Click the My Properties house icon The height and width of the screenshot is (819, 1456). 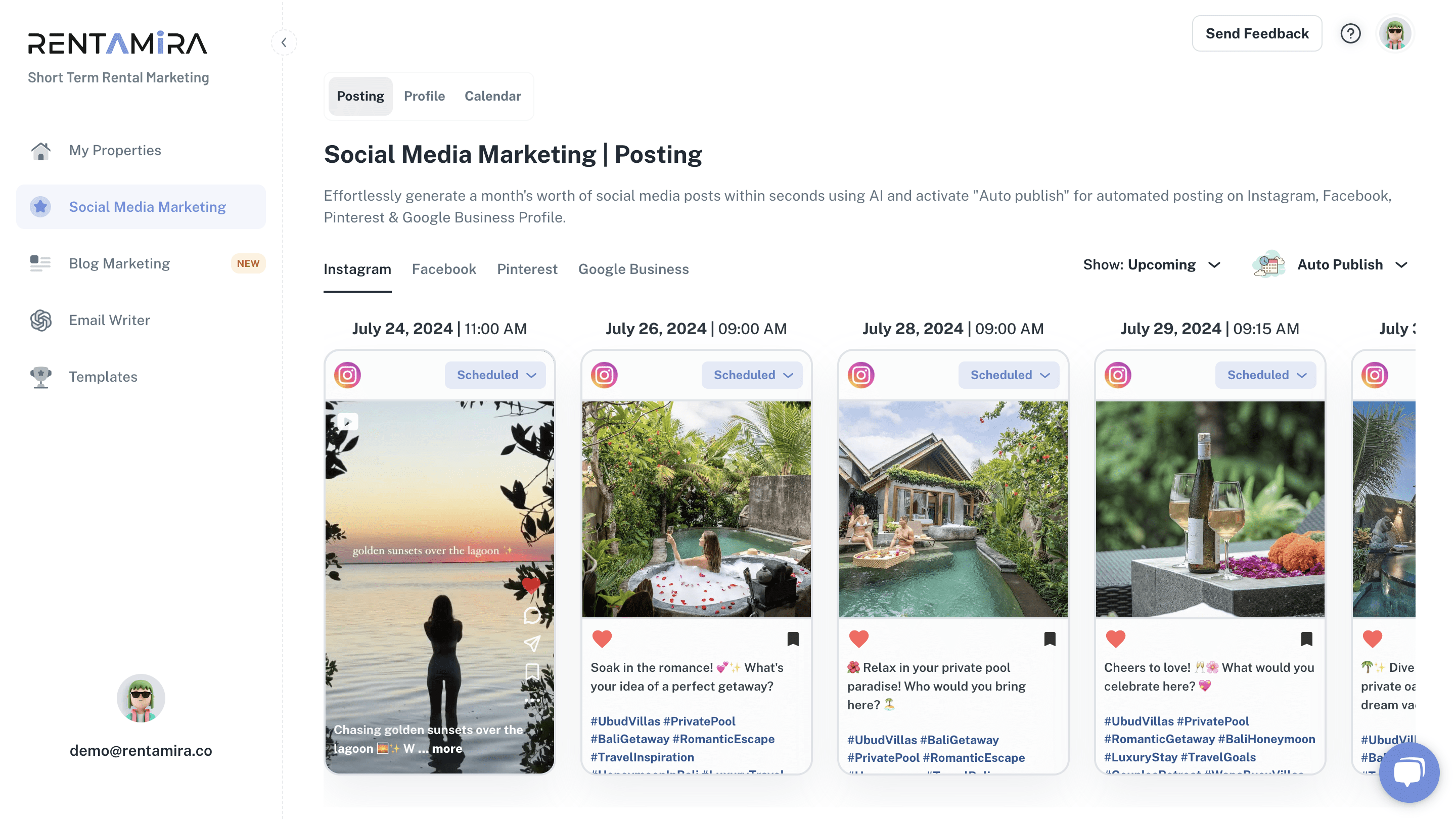pyautogui.click(x=40, y=150)
